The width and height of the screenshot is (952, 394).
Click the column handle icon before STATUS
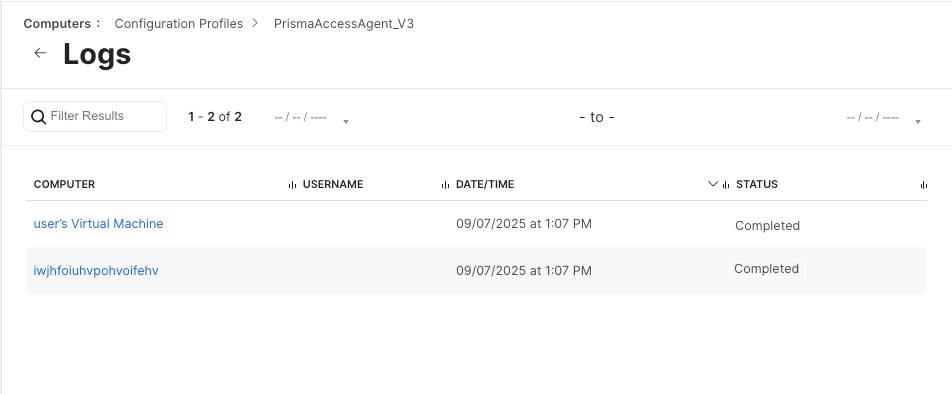(726, 185)
